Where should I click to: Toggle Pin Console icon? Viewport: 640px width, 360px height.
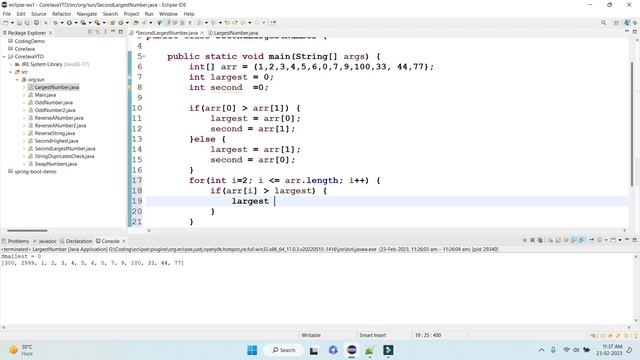(591, 240)
